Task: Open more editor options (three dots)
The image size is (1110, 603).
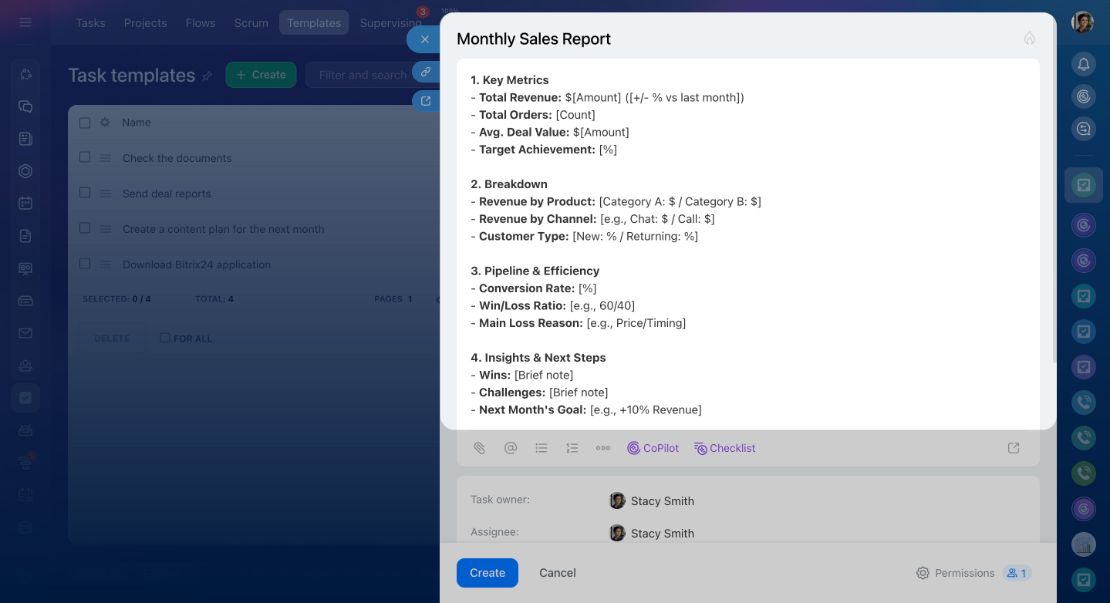Action: click(x=603, y=448)
